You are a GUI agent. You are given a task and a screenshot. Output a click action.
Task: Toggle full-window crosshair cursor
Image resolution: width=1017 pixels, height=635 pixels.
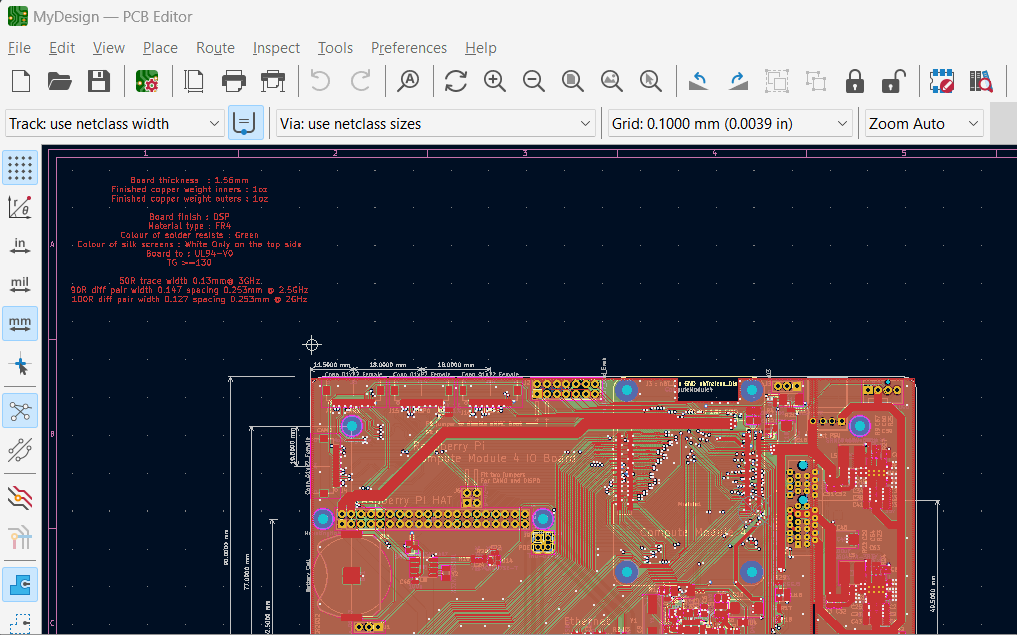click(20, 365)
